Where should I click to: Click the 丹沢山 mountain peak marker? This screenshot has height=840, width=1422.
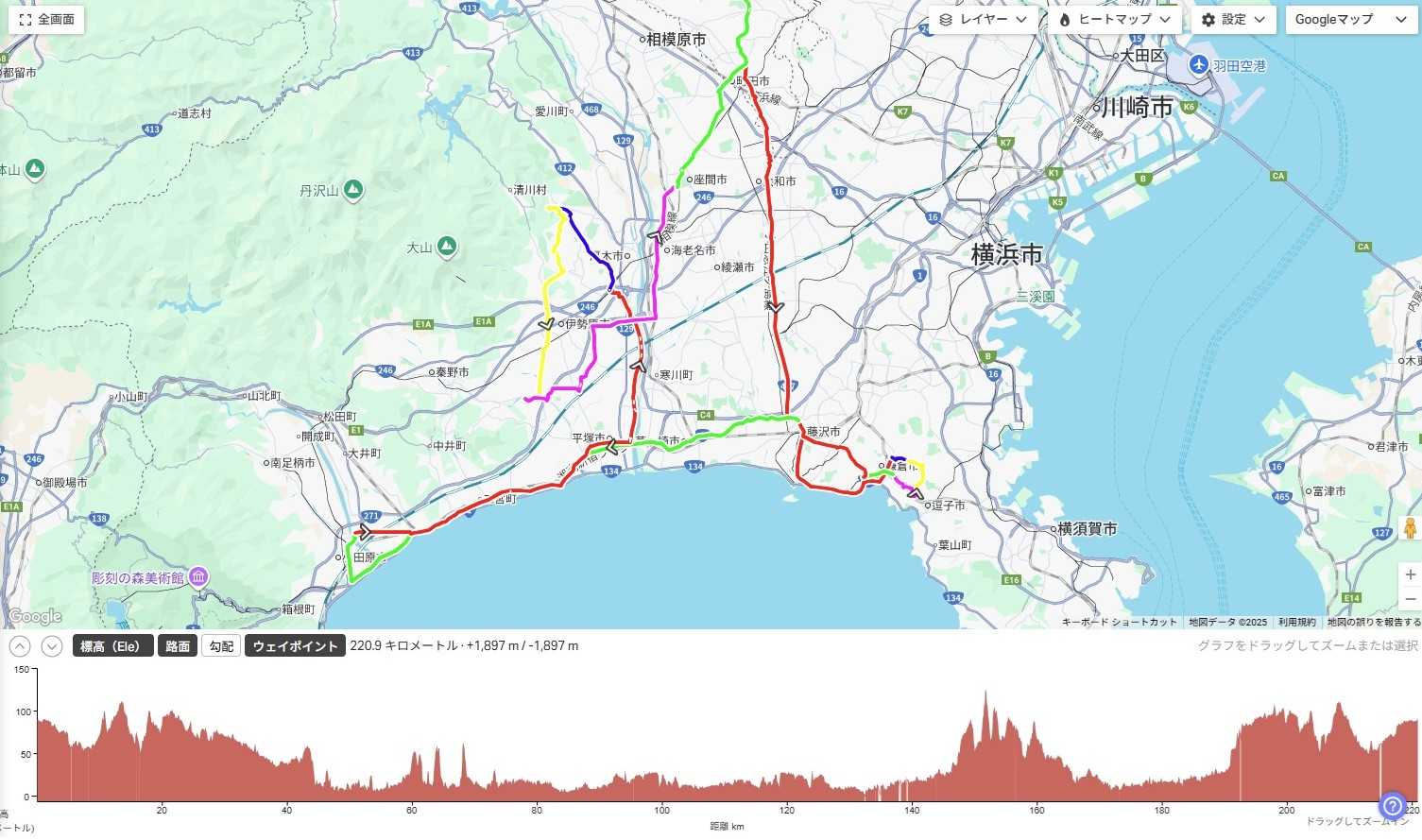point(352,190)
